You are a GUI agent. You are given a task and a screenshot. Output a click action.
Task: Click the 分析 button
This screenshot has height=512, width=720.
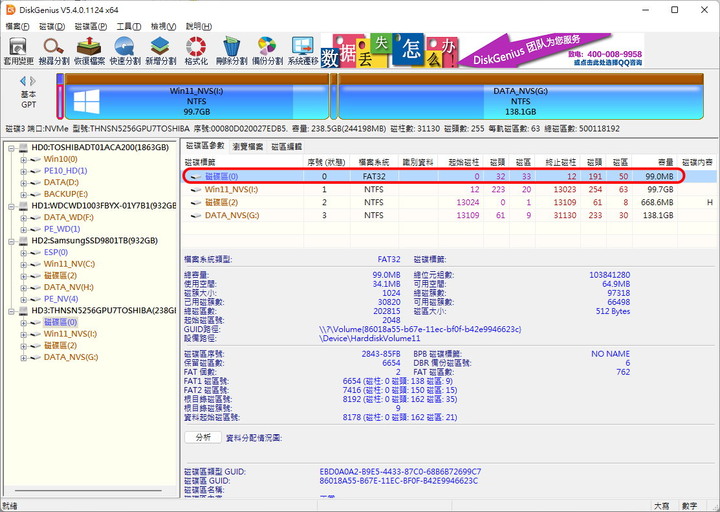point(203,437)
